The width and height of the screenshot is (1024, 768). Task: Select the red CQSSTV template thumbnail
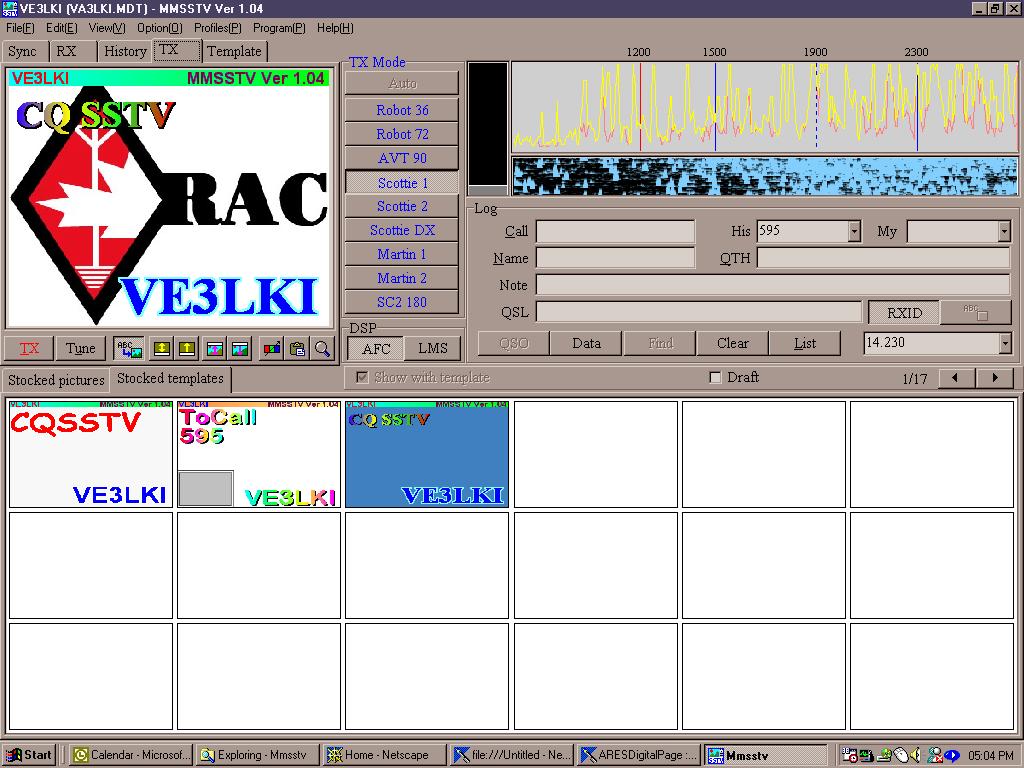coord(91,454)
